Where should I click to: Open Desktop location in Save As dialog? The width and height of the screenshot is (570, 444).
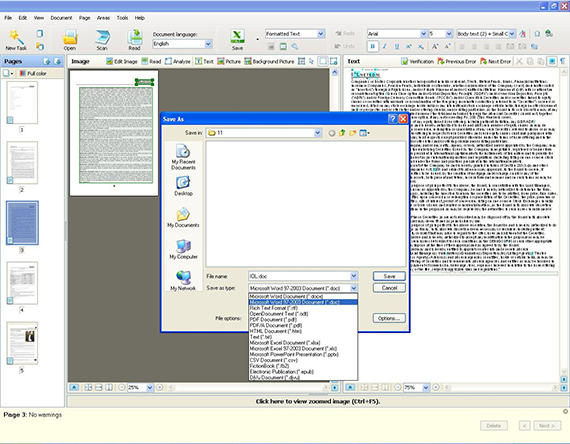pos(183,186)
